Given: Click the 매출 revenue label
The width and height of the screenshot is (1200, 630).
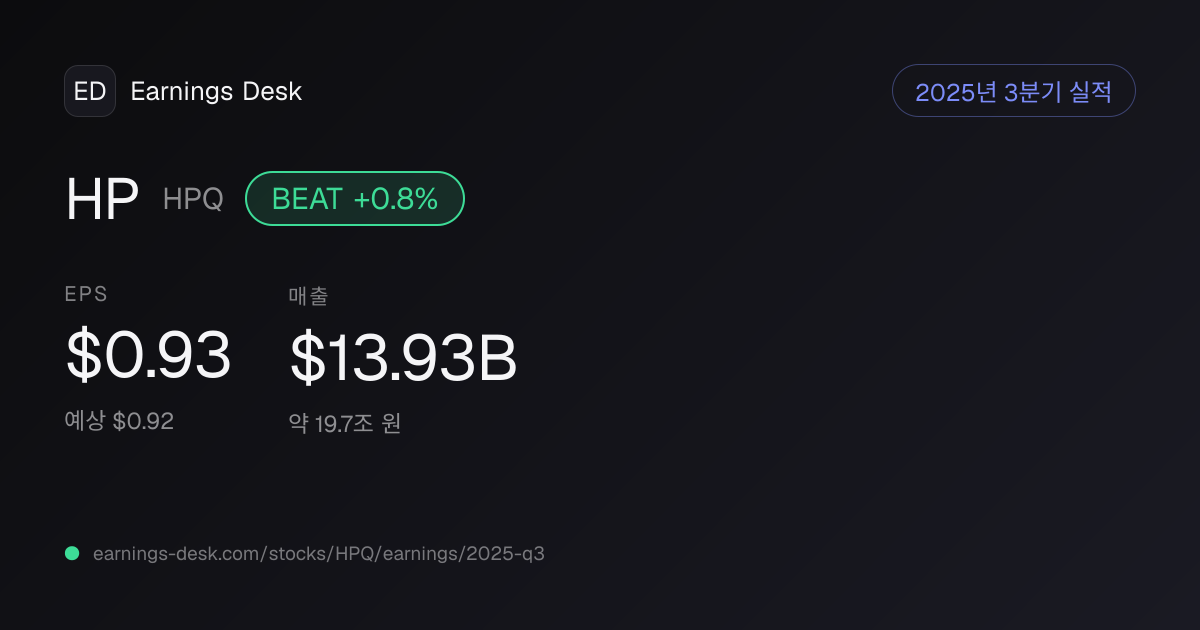Looking at the screenshot, I should tap(309, 296).
